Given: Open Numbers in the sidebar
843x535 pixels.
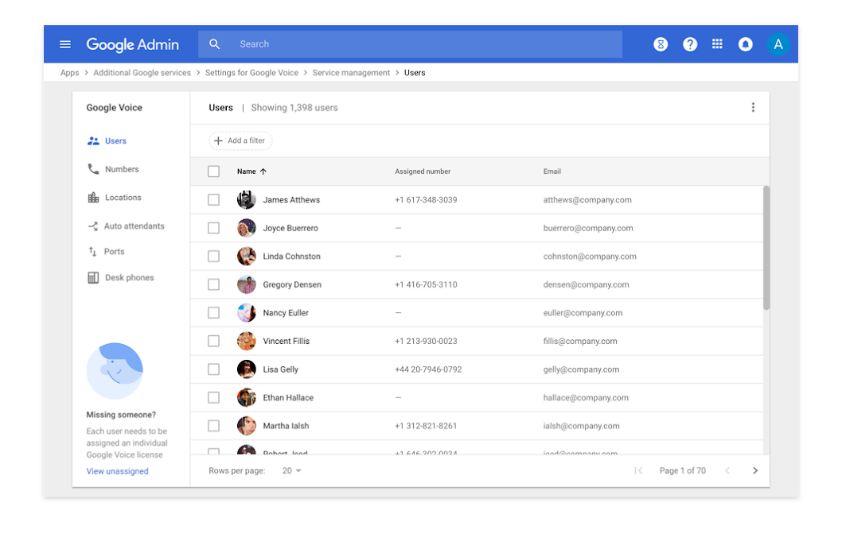Looking at the screenshot, I should pos(113,169).
